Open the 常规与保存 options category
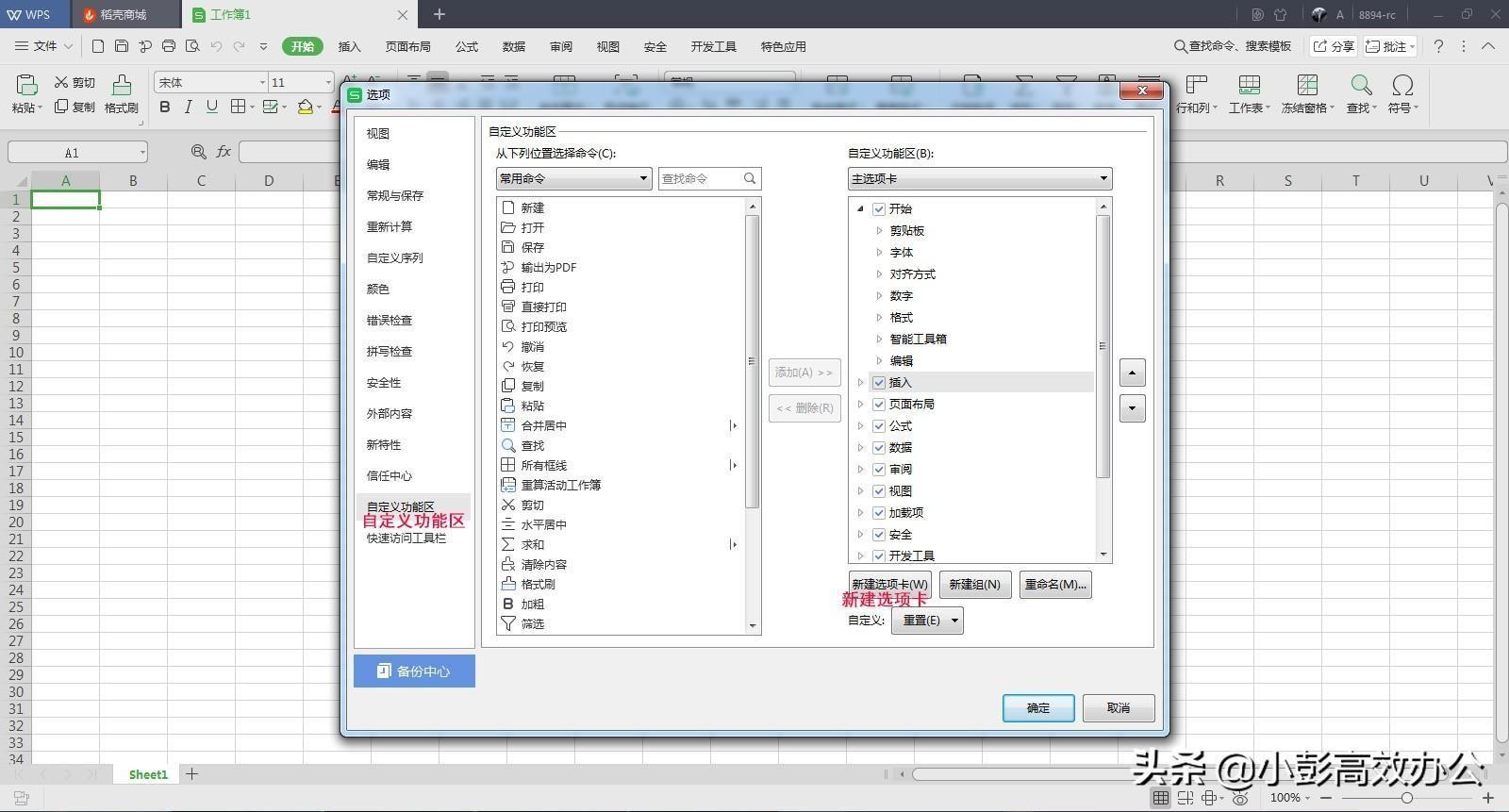The height and width of the screenshot is (812, 1509). pyautogui.click(x=395, y=196)
